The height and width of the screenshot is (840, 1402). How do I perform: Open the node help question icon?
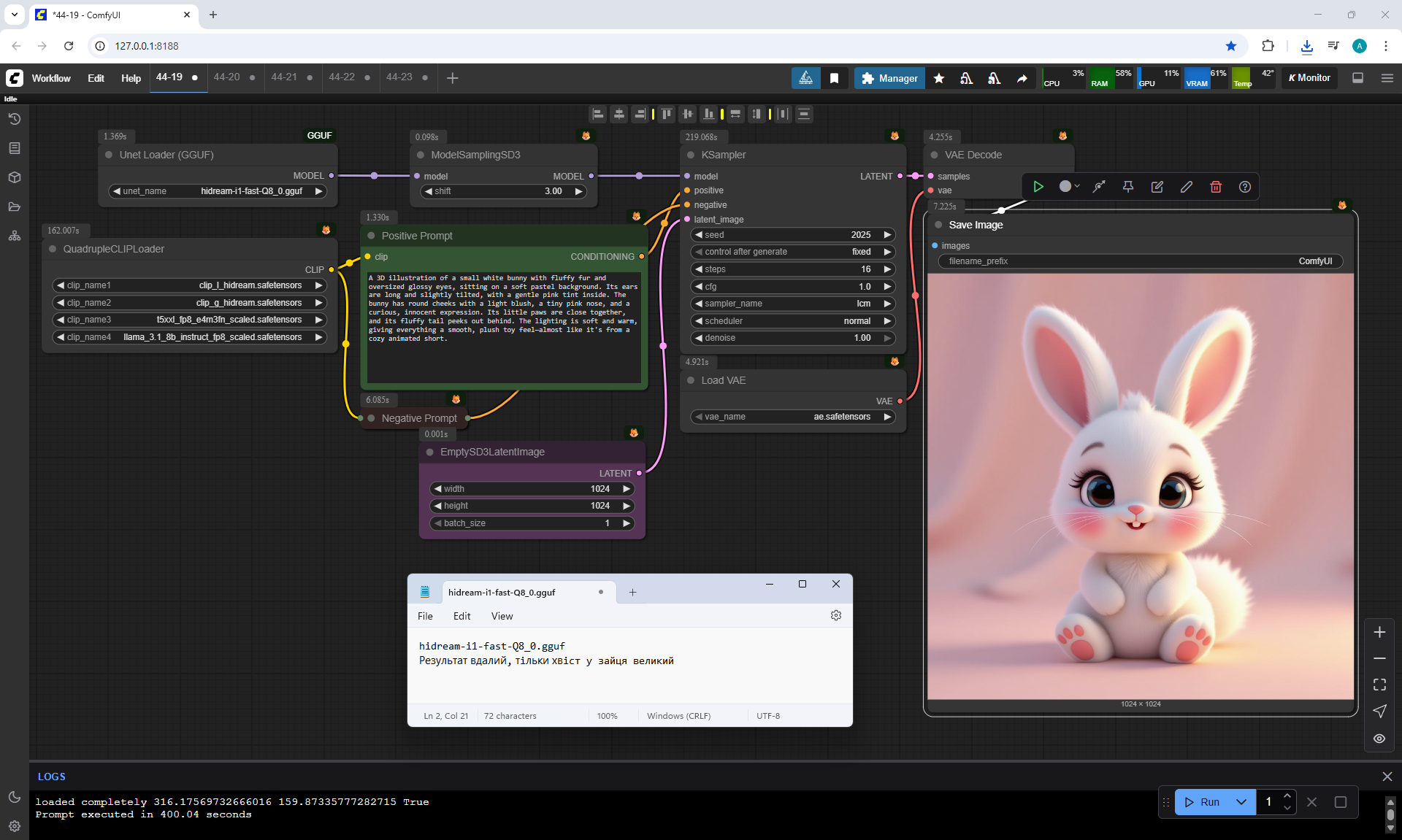click(x=1245, y=187)
